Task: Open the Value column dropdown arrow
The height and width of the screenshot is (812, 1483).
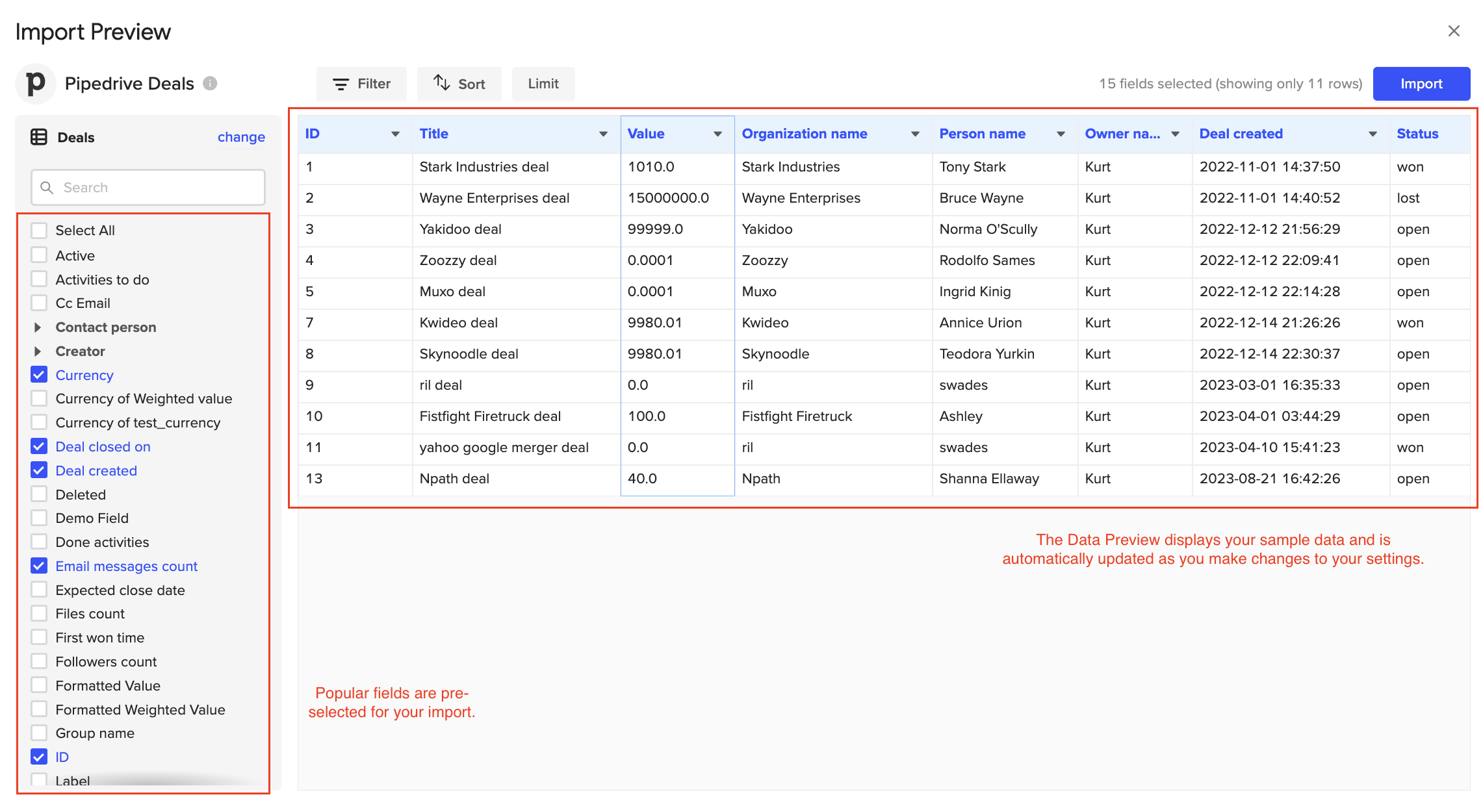Action: pos(717,134)
